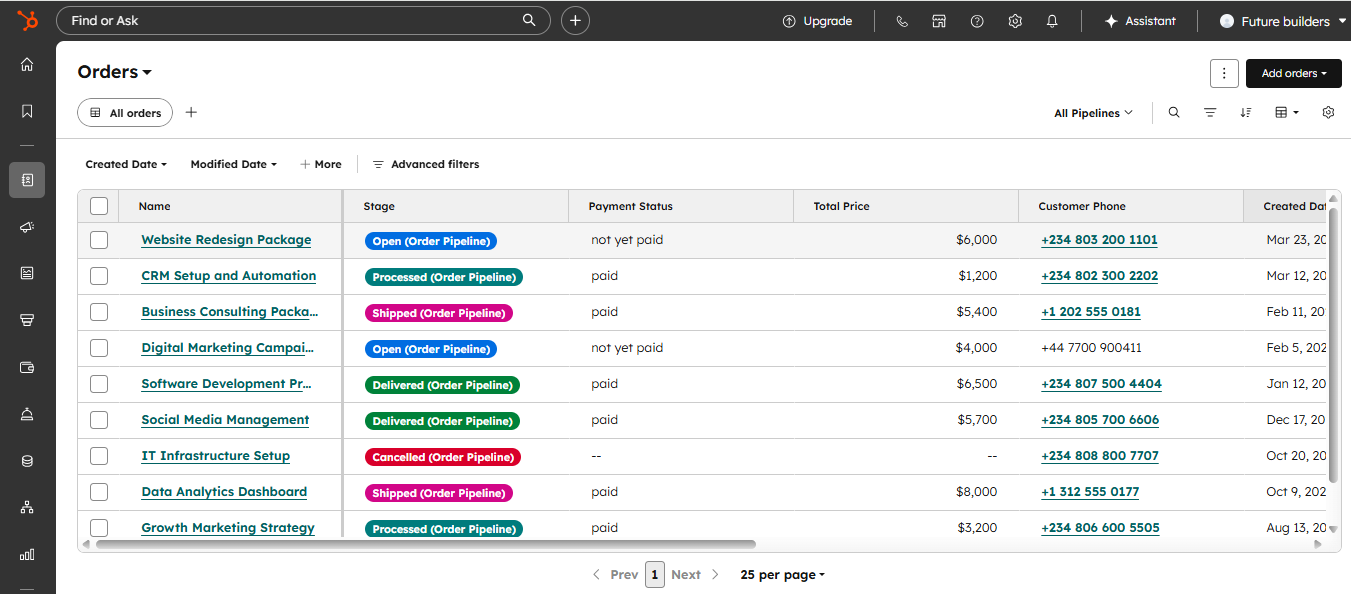The image size is (1351, 594).
Task: Open the Service bell icon in sidebar
Action: click(27, 414)
